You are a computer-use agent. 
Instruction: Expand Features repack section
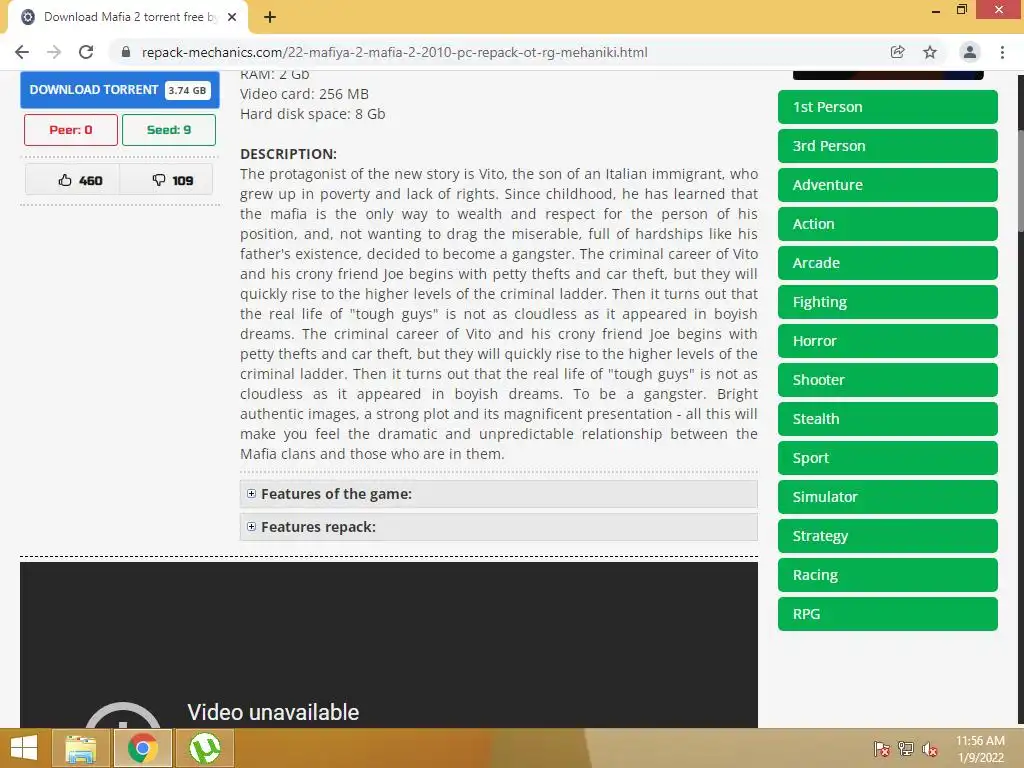coord(498,527)
